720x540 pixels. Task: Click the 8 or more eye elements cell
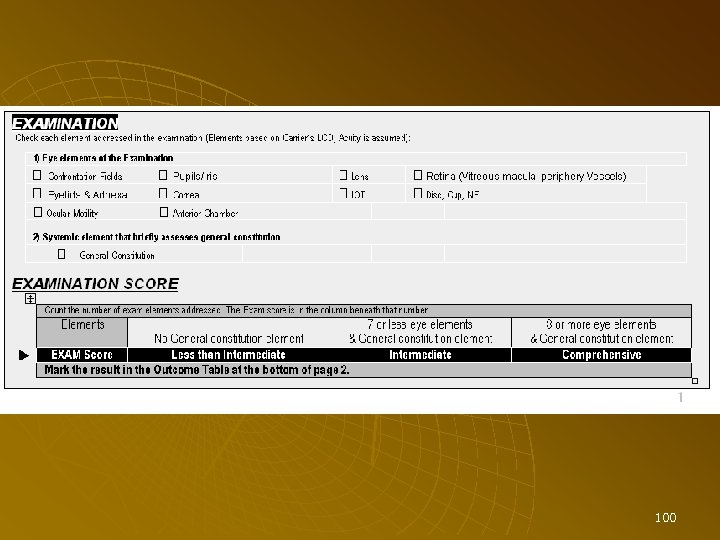click(x=602, y=332)
